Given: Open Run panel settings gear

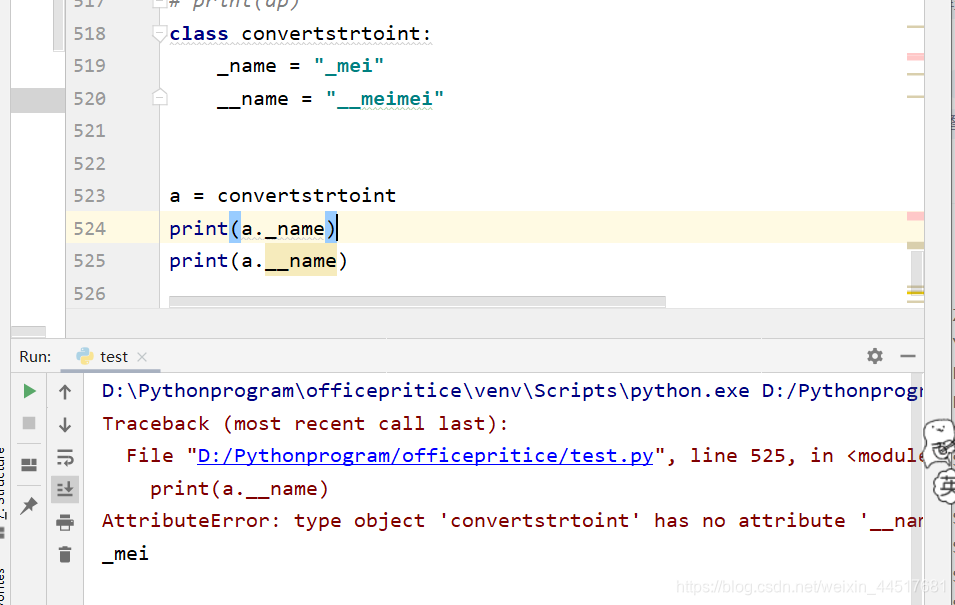Looking at the screenshot, I should (x=875, y=356).
